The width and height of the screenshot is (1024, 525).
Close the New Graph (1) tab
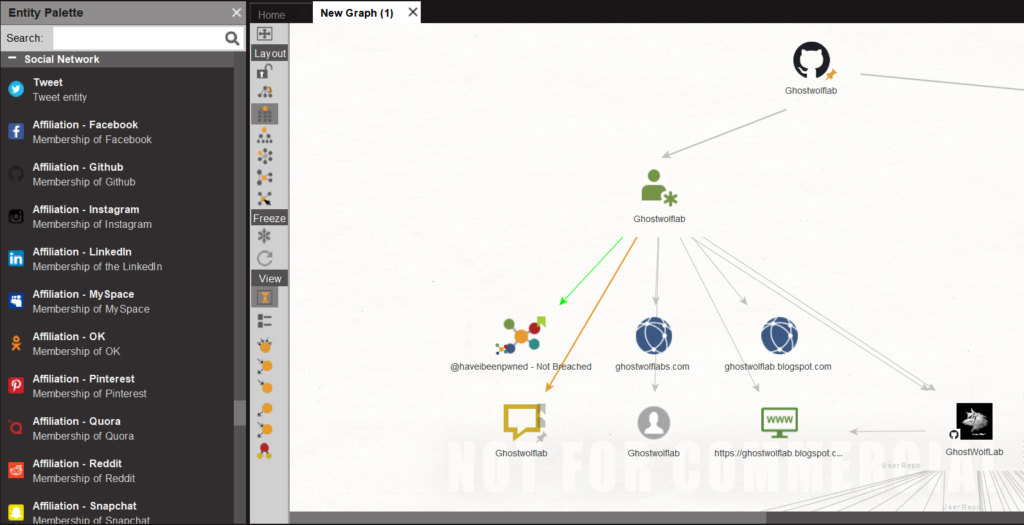coord(413,12)
